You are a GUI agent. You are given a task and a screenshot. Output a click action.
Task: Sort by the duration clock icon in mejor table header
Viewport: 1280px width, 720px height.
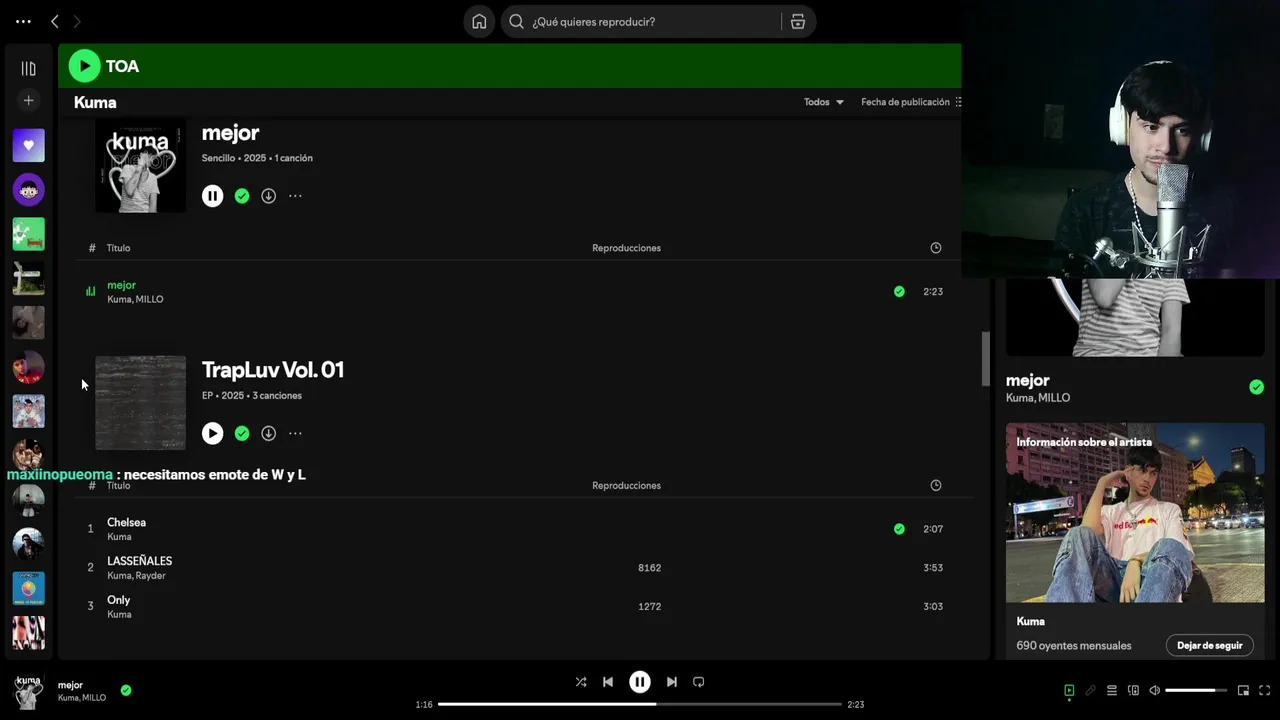(x=936, y=248)
